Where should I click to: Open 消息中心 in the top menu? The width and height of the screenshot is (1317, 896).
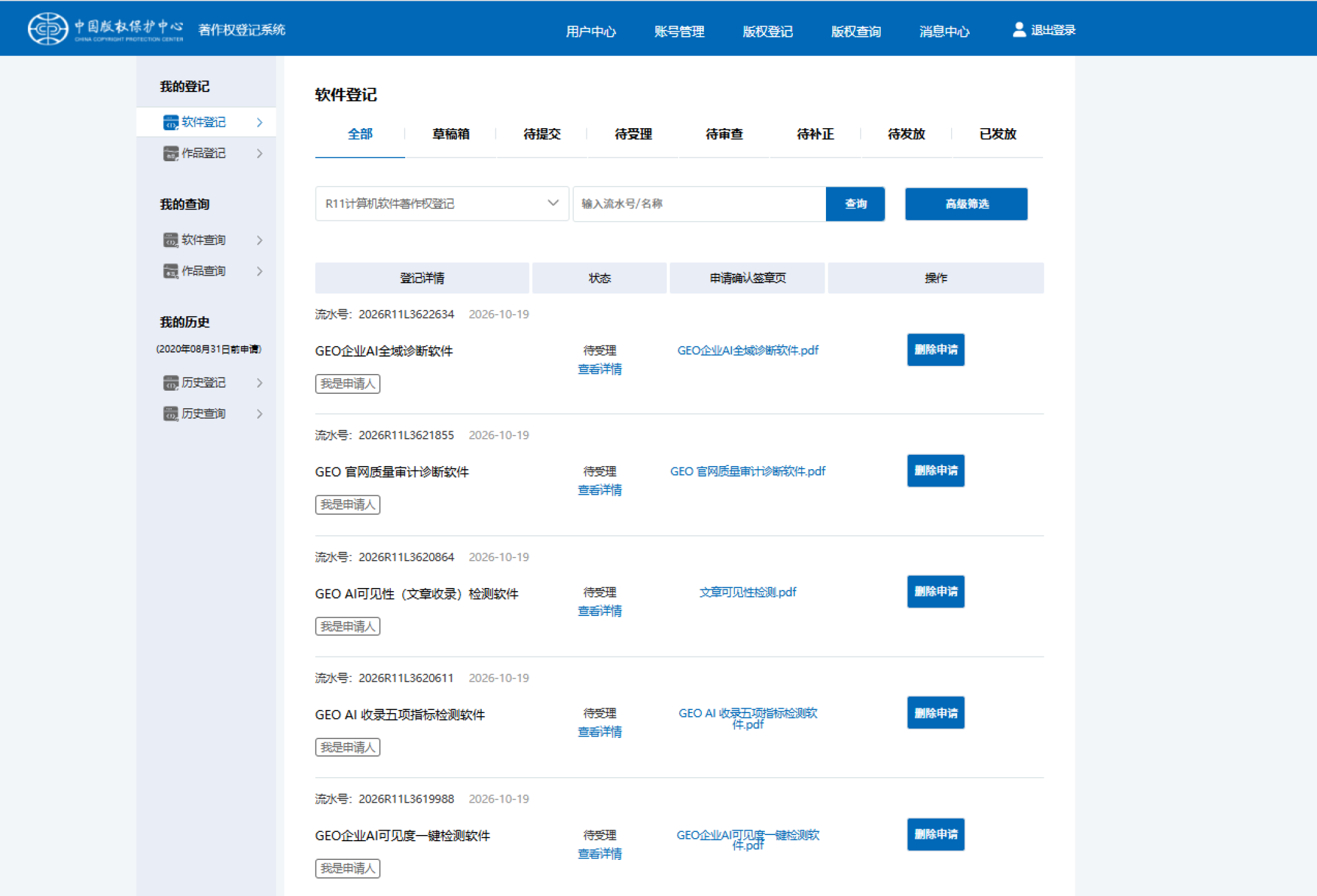tap(944, 31)
